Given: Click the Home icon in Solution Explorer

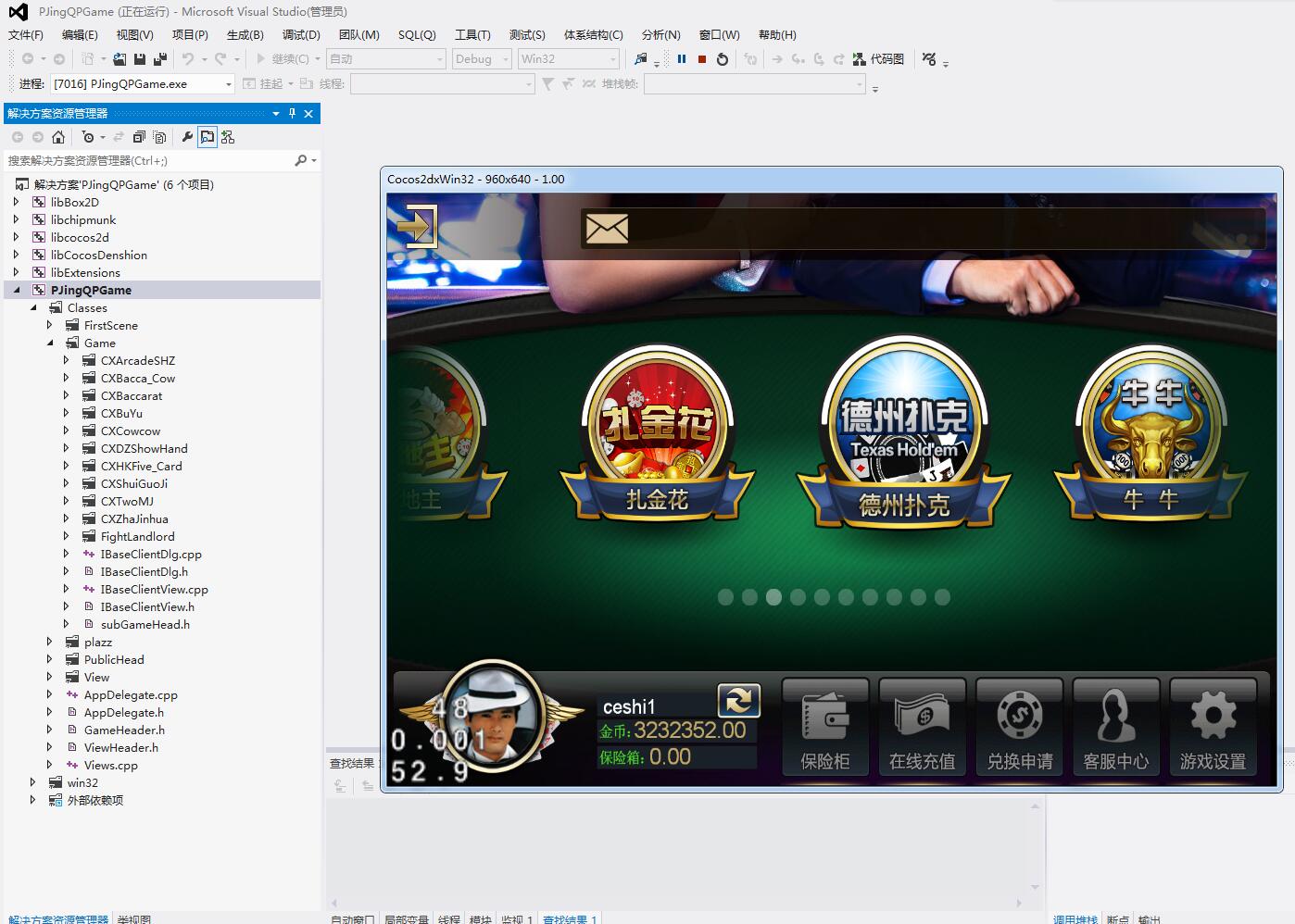Looking at the screenshot, I should coord(58,137).
